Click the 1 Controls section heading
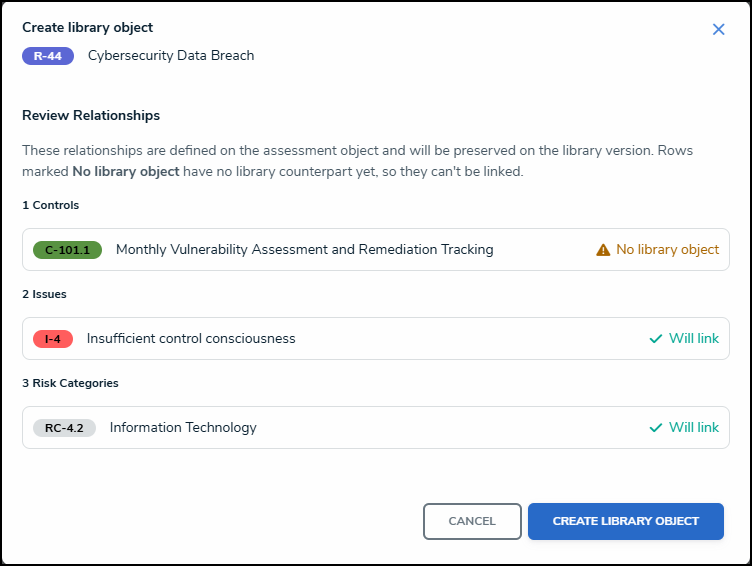The width and height of the screenshot is (752, 566). pos(50,205)
